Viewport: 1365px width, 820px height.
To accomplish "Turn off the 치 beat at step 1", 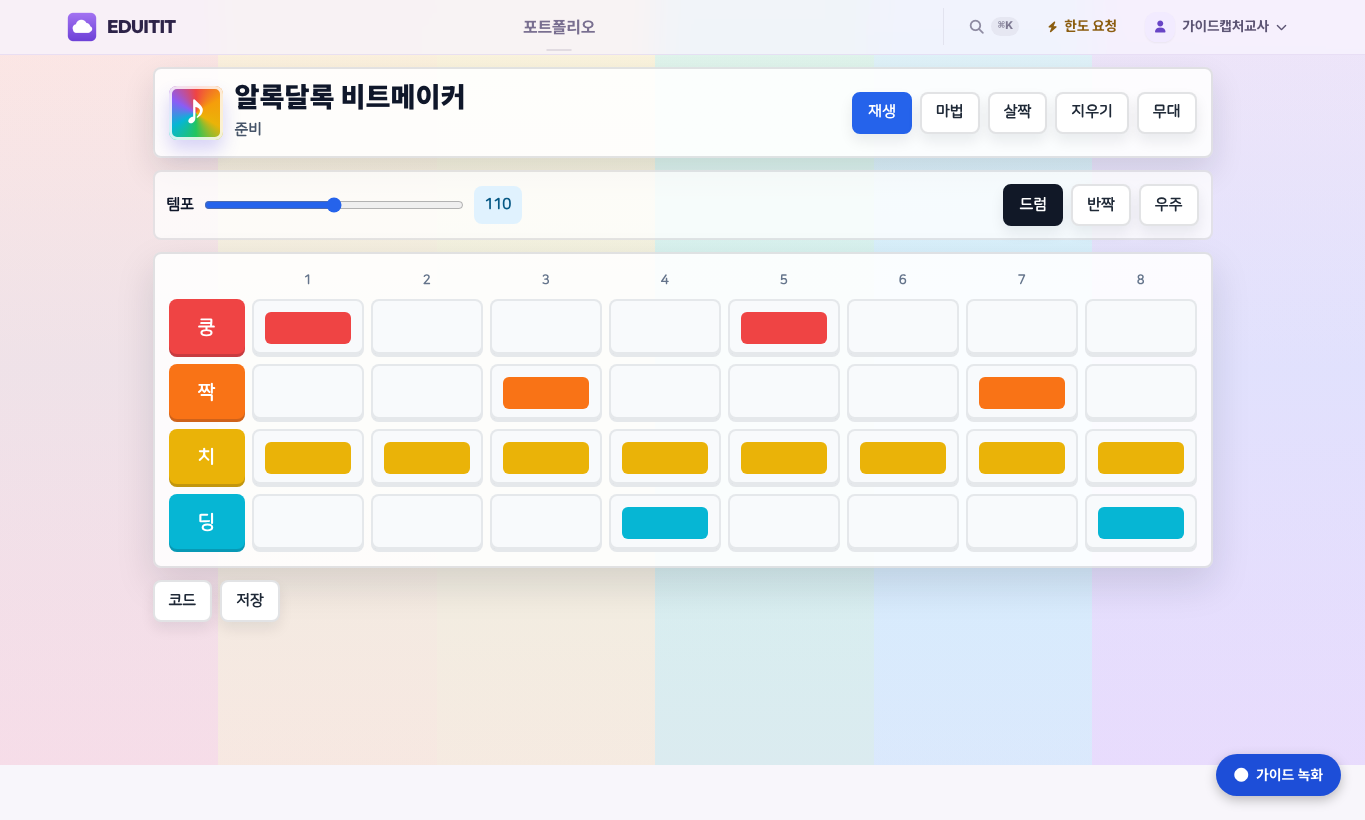I will click(x=308, y=457).
